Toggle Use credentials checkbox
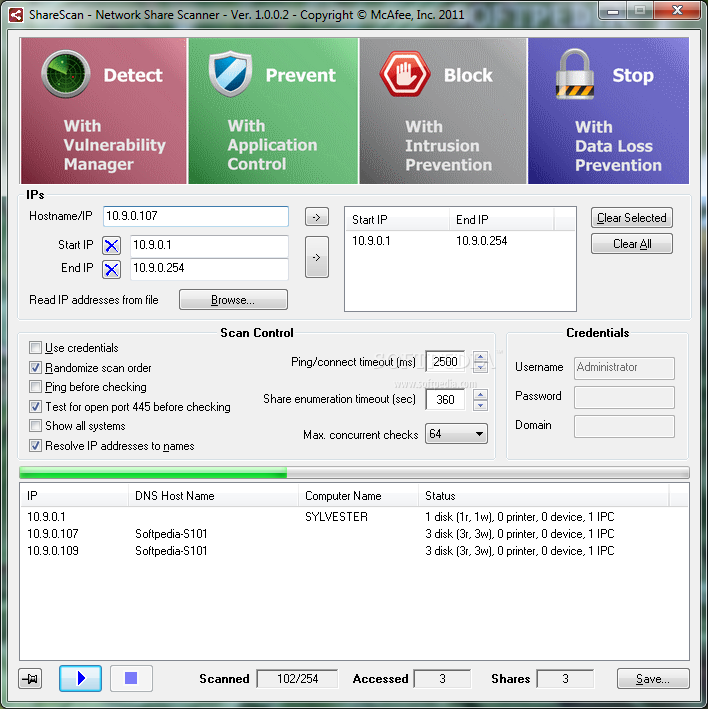Screen dimensions: 708x709 point(35,348)
